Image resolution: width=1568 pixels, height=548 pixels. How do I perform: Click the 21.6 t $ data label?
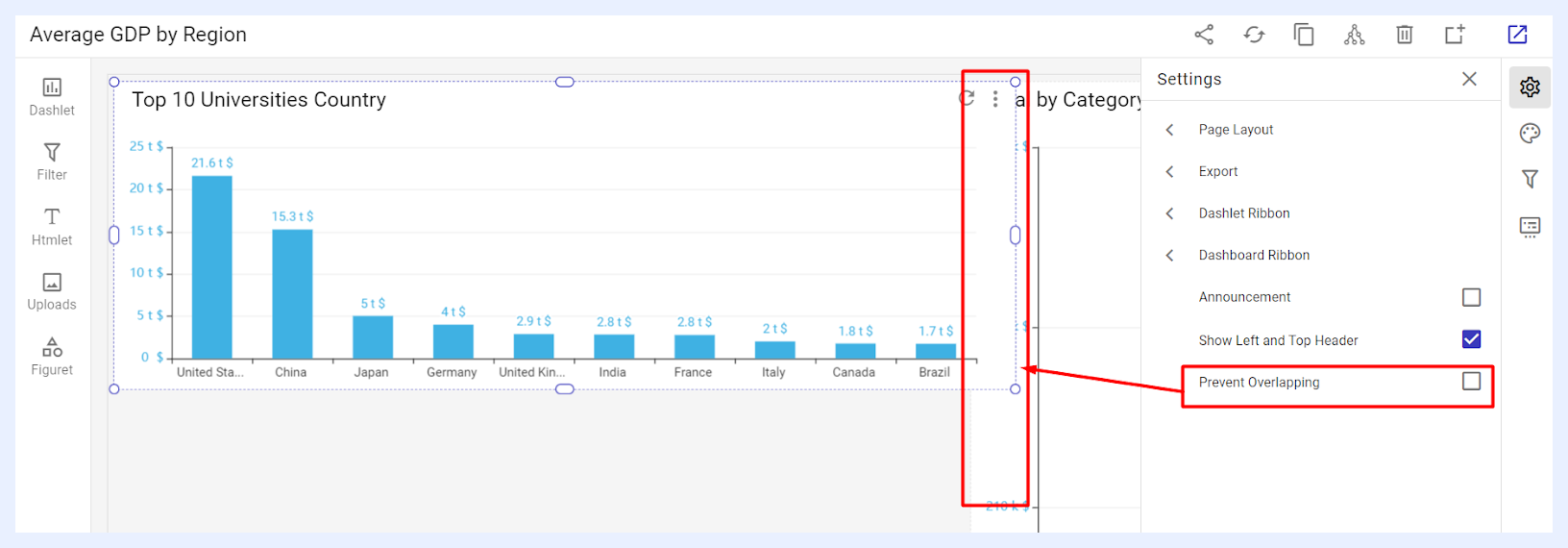coord(212,162)
